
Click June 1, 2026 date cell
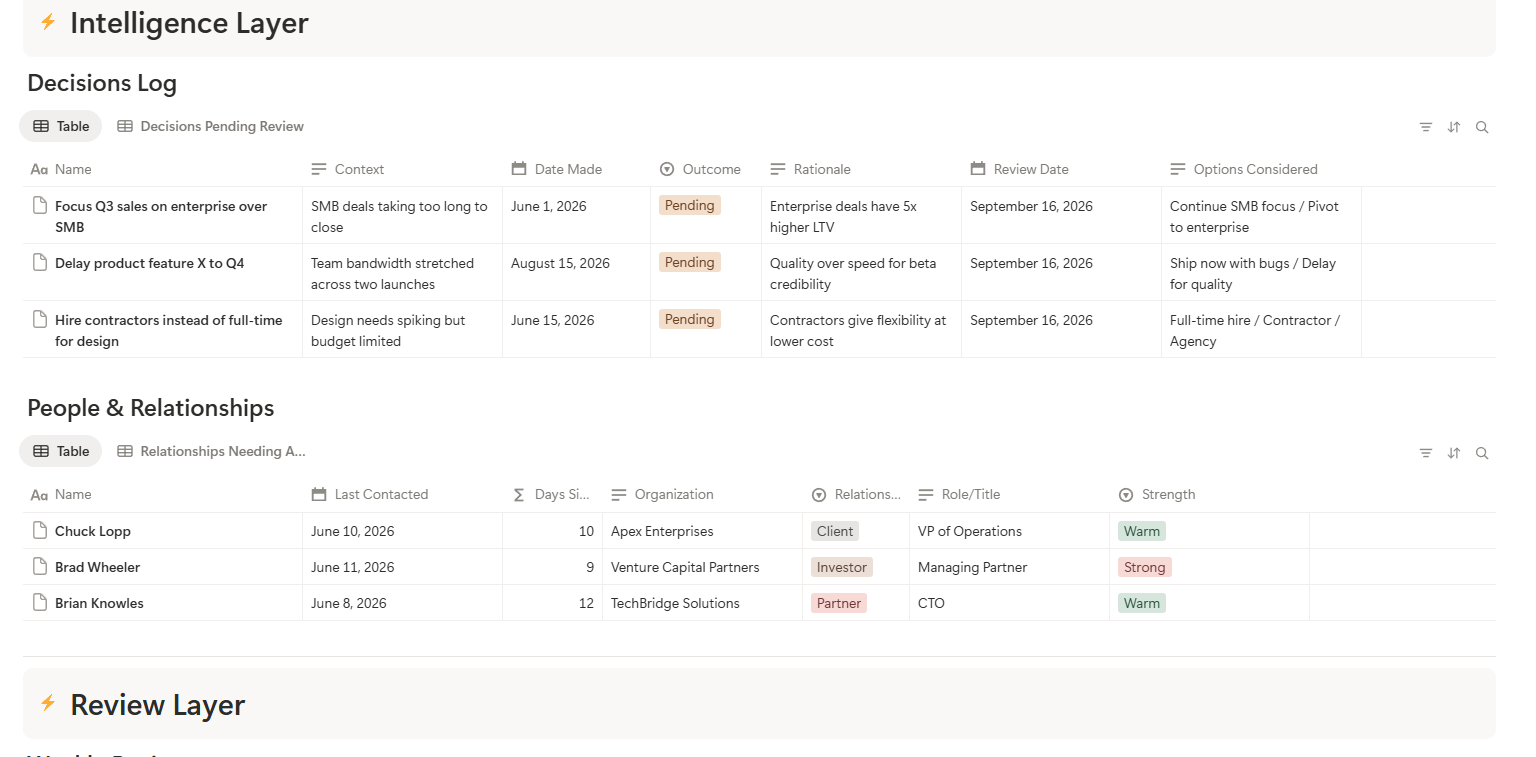tap(576, 215)
